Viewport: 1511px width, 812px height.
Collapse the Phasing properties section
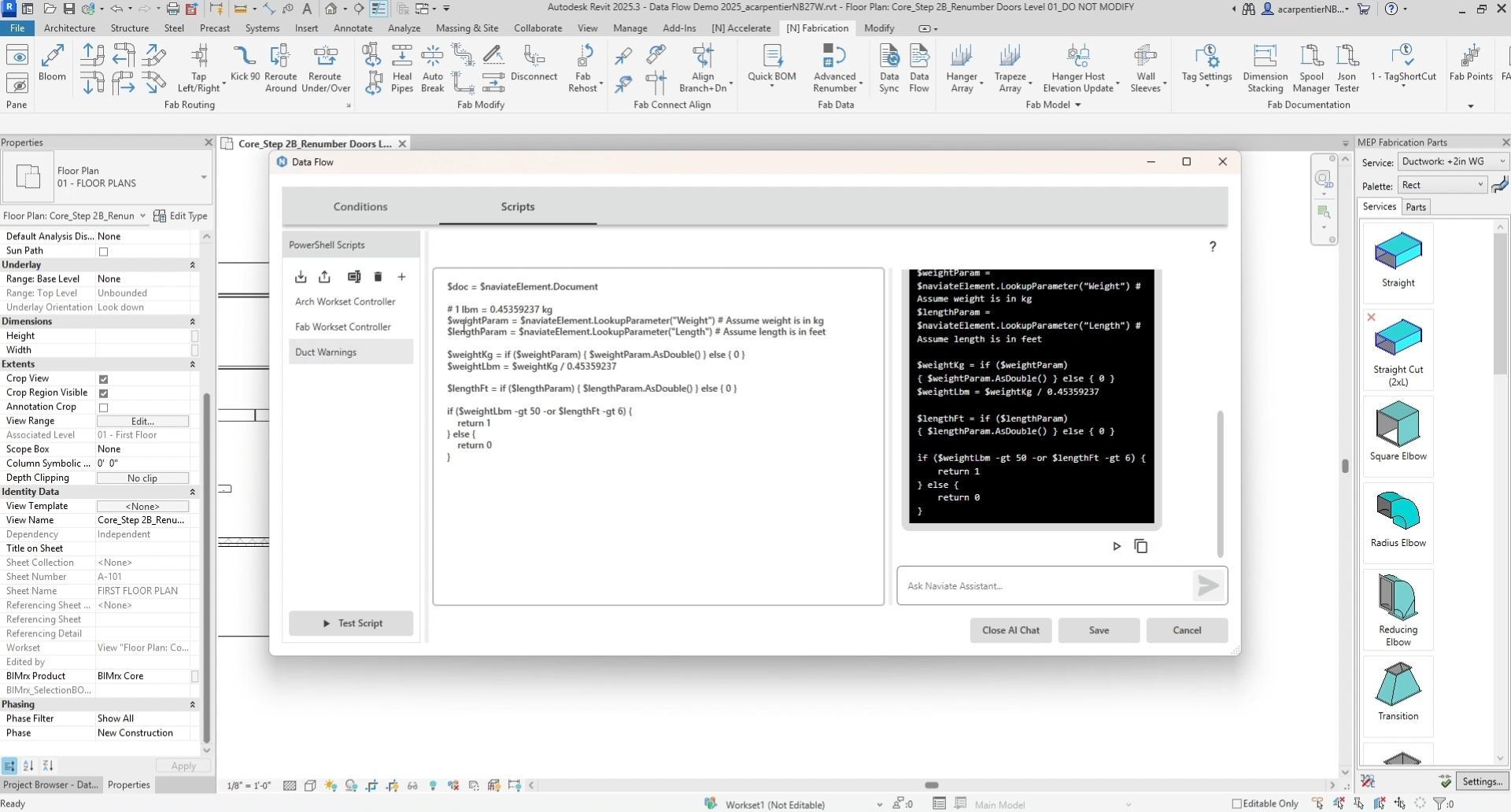[192, 704]
